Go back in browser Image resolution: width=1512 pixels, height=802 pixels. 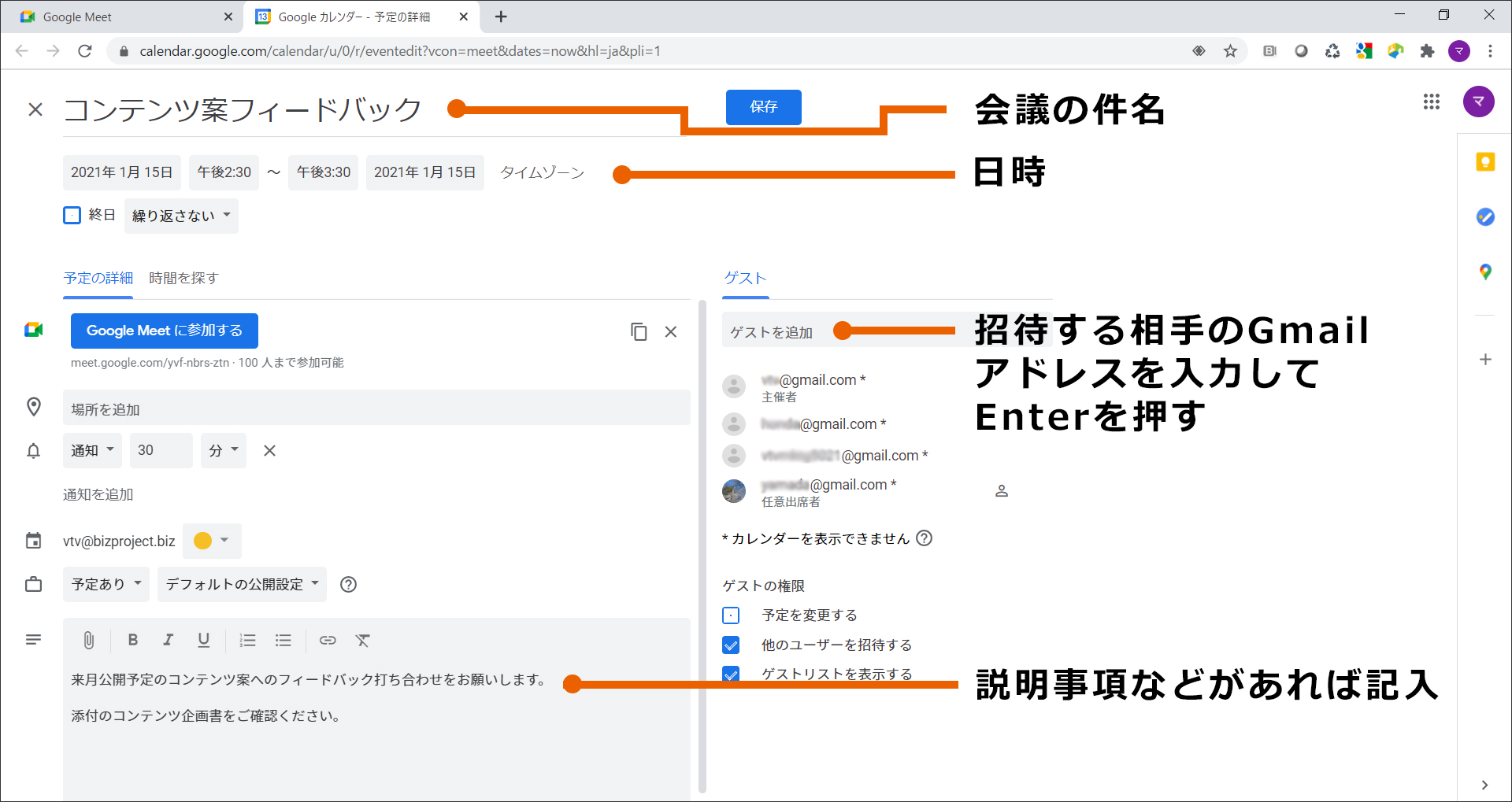[21, 51]
